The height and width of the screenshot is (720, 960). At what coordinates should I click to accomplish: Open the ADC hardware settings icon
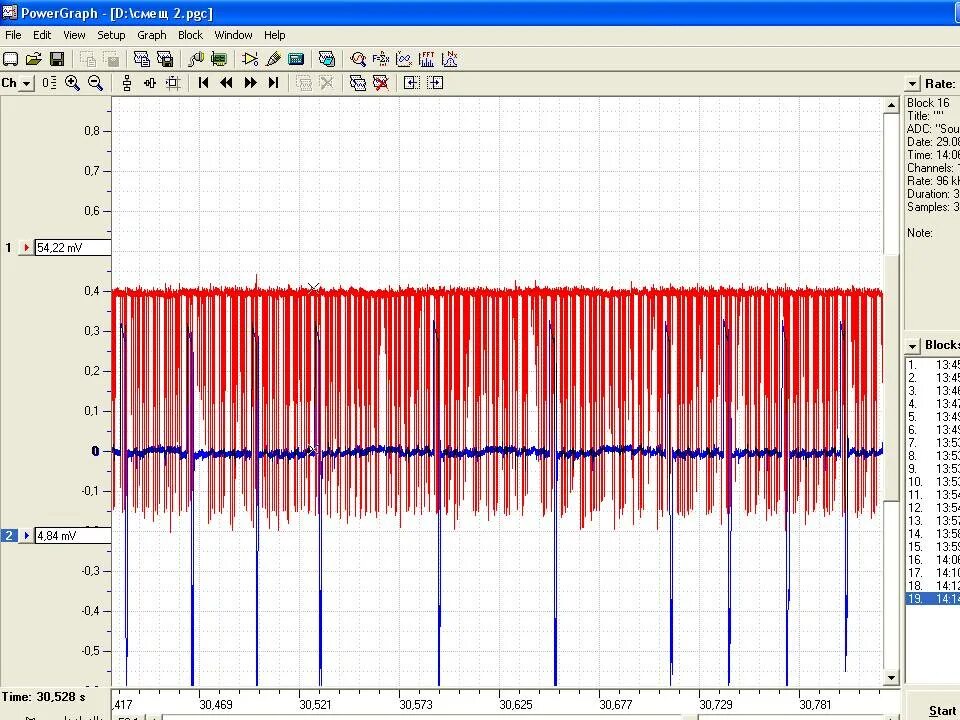[219, 59]
